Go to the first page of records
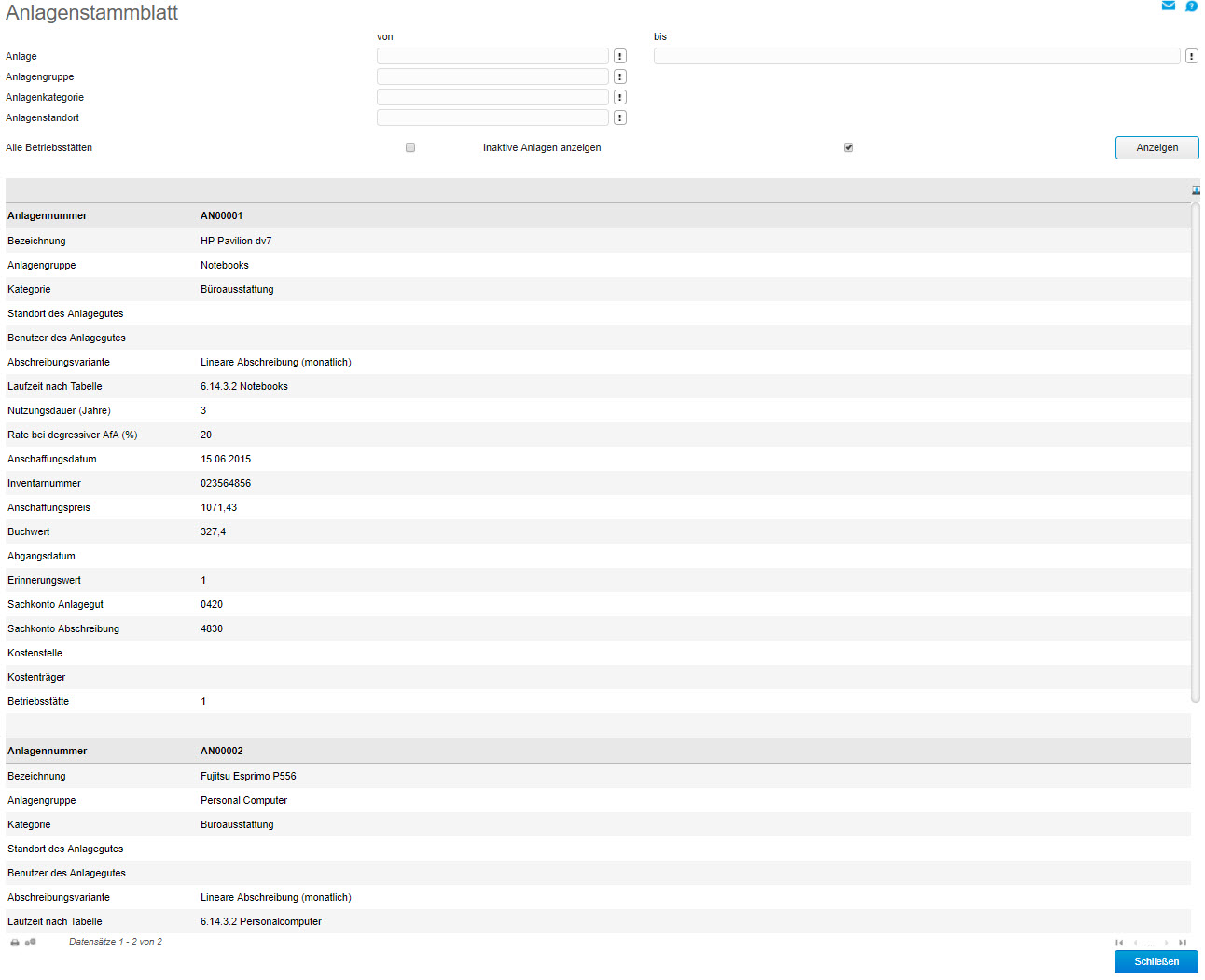This screenshot has width=1205, height=980. [1119, 943]
